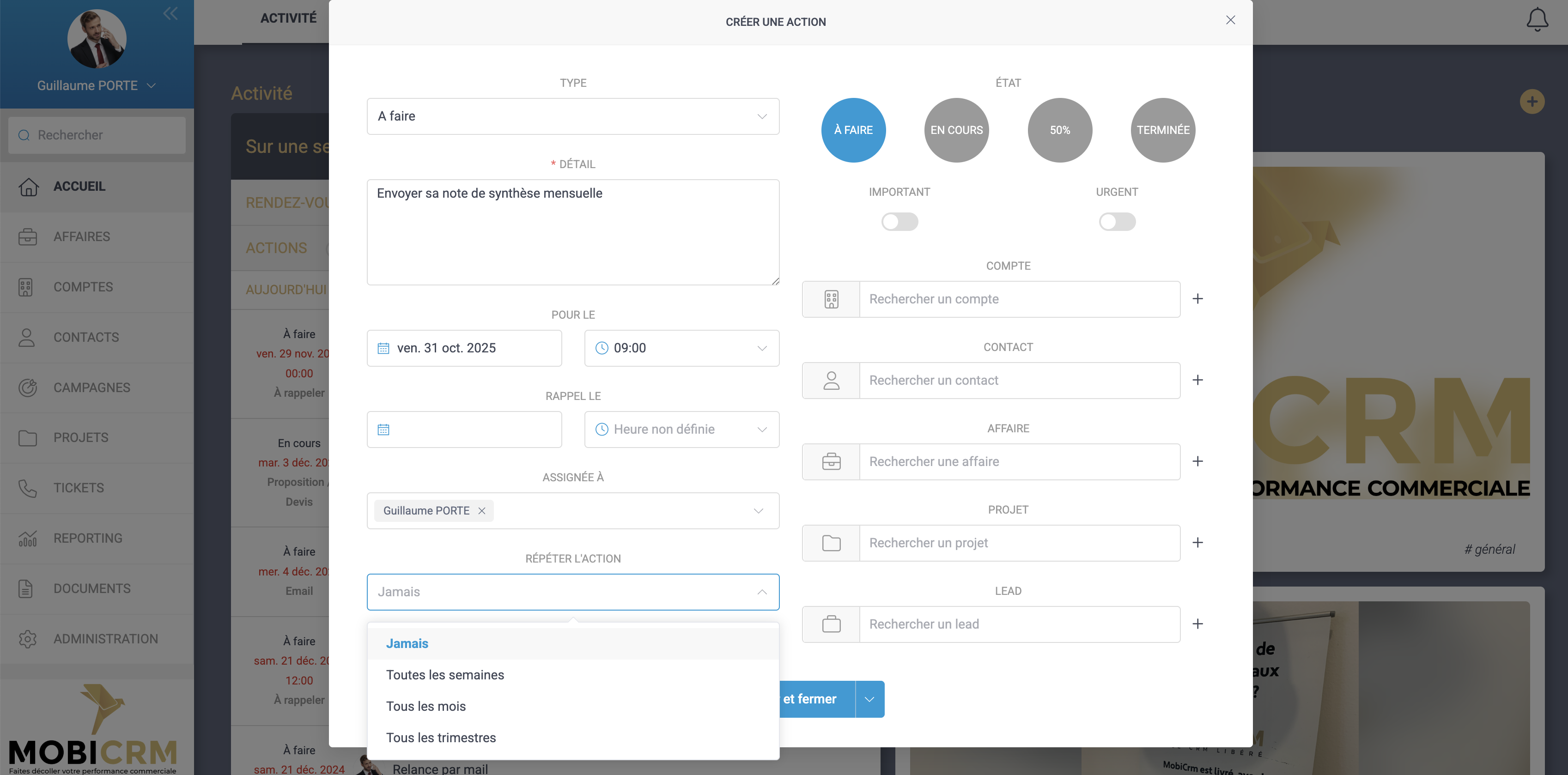Select Tous les mois option
Screen dimensions: 1568x775
425,706
